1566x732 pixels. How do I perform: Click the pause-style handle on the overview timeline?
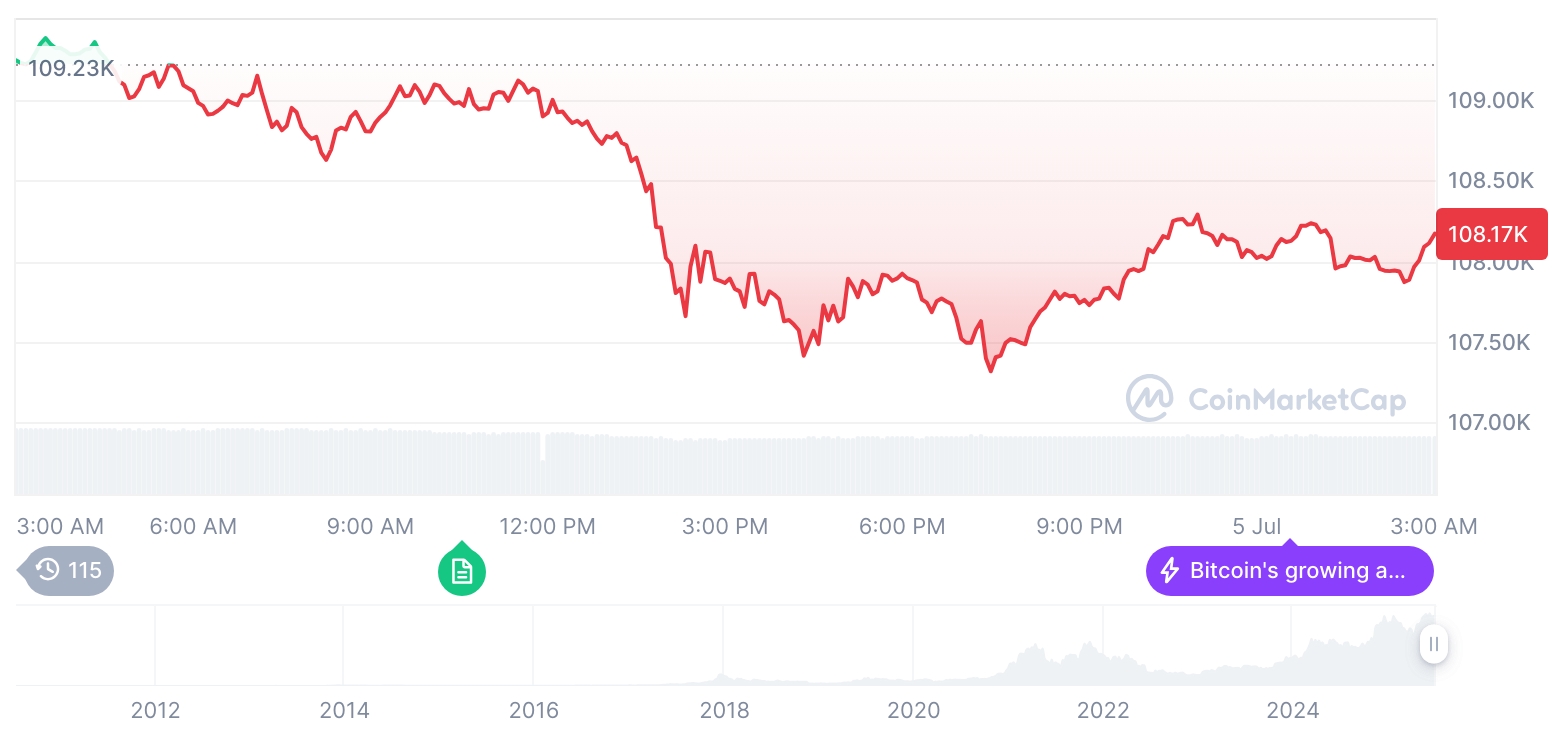[1433, 643]
